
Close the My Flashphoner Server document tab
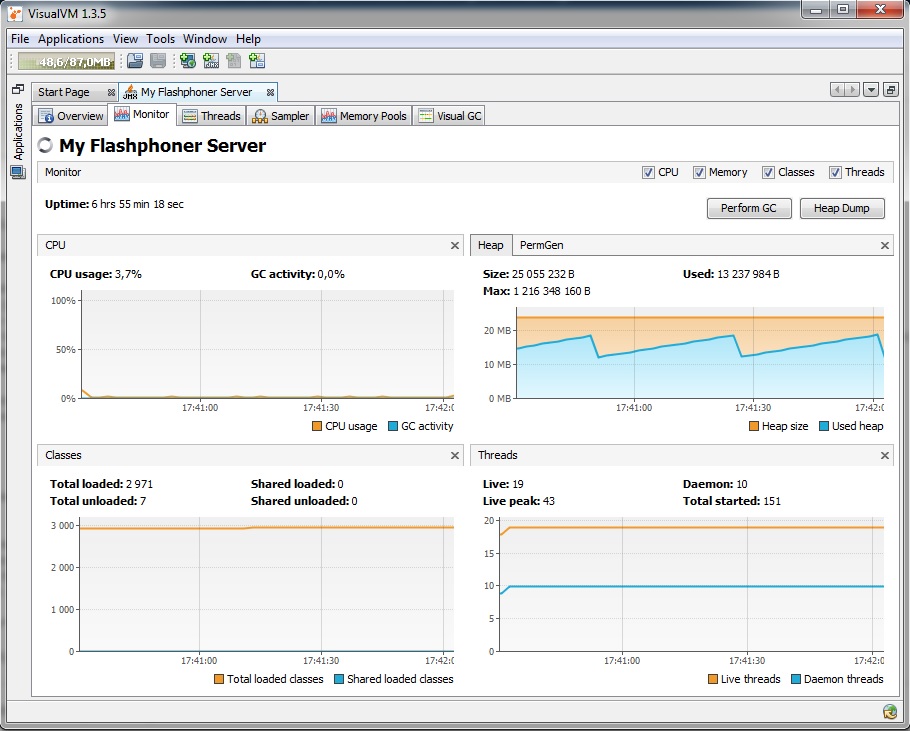[x=270, y=92]
